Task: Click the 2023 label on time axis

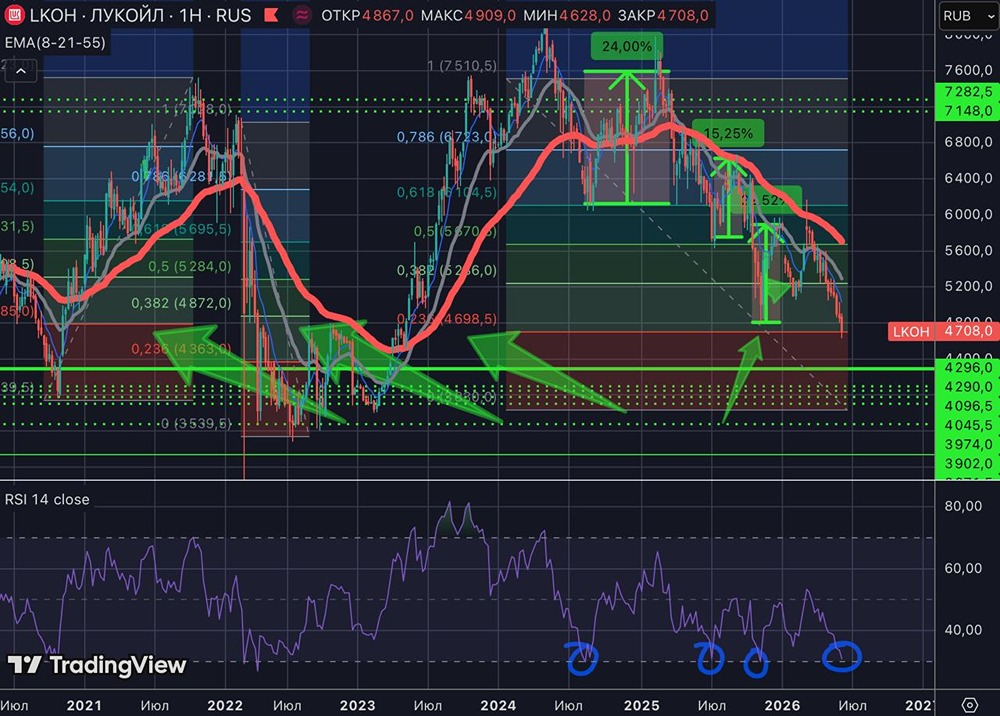Action: [357, 705]
